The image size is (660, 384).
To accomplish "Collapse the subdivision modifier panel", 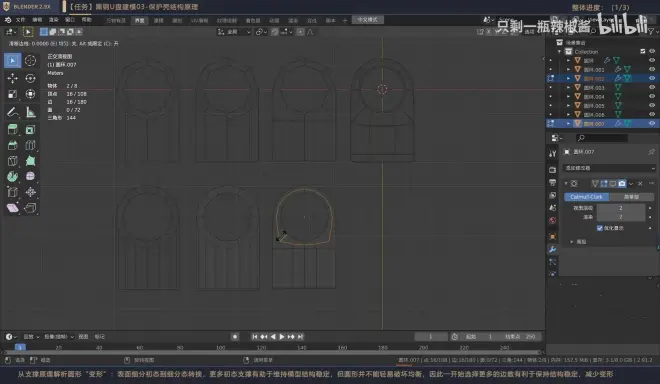I will pyautogui.click(x=566, y=184).
